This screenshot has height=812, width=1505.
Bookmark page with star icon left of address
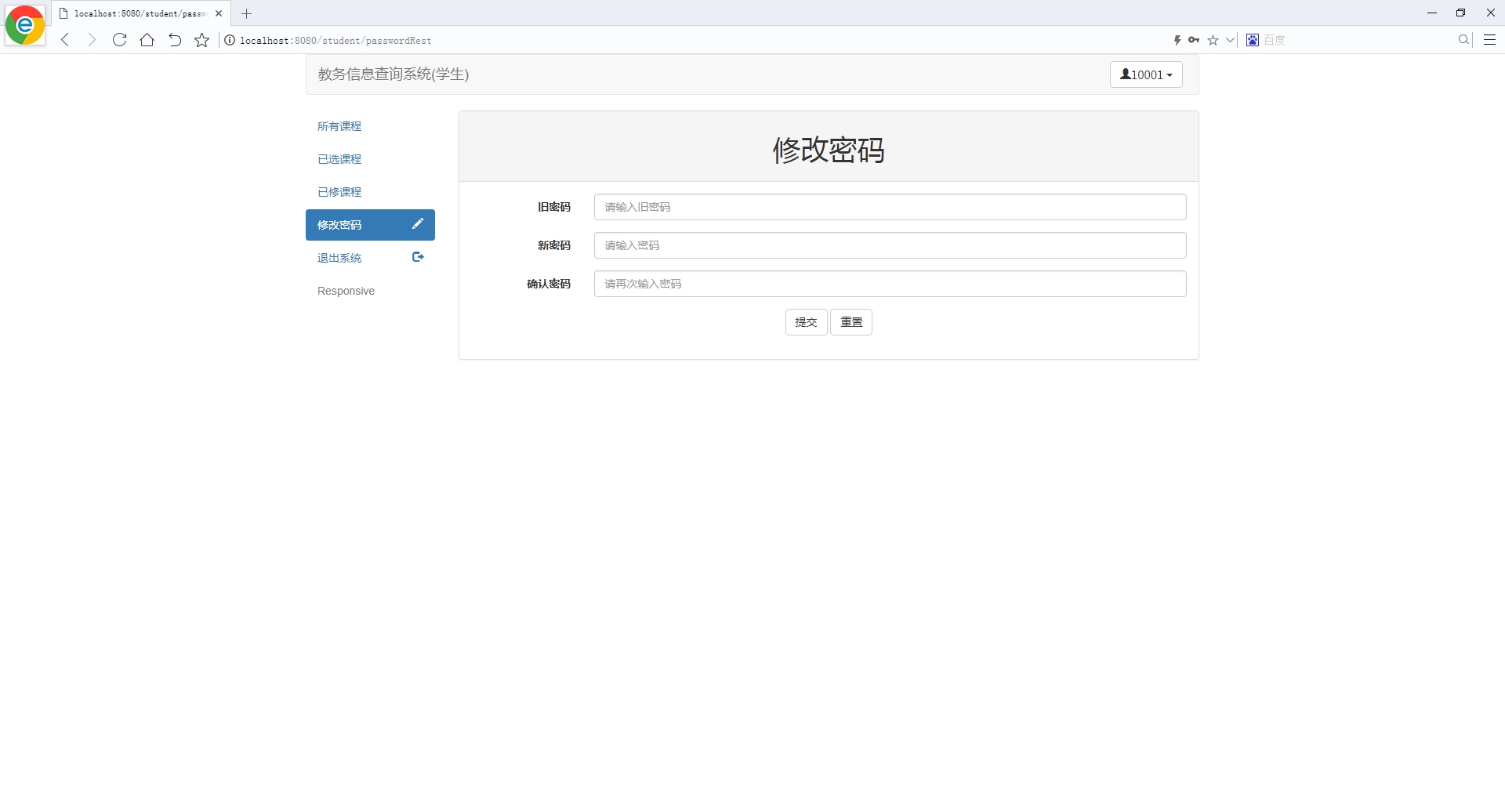click(202, 40)
